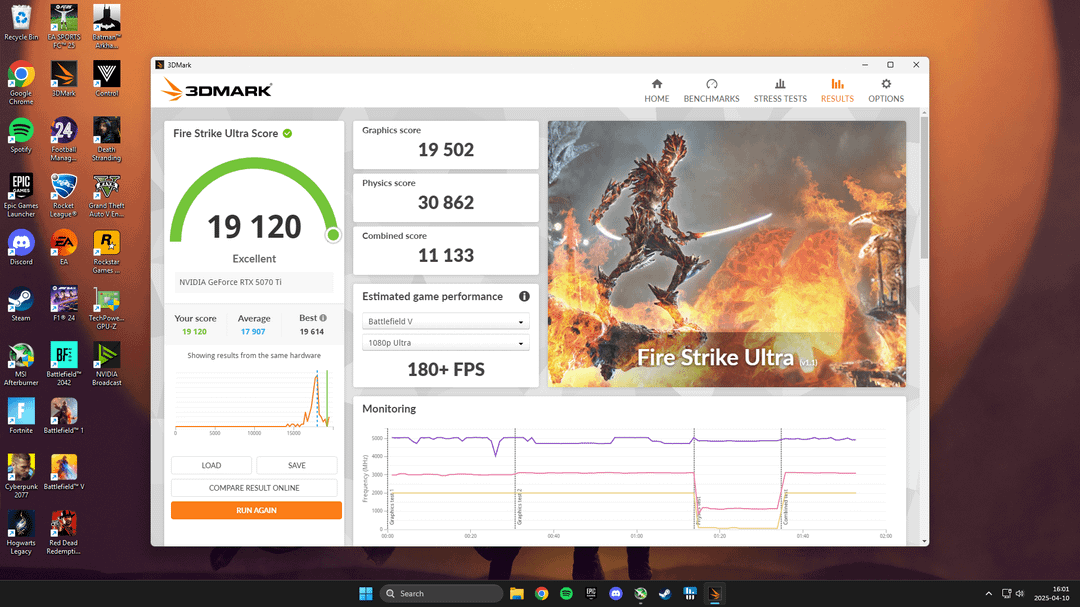Open the Hogwarts Legacy desktop icon

21,533
